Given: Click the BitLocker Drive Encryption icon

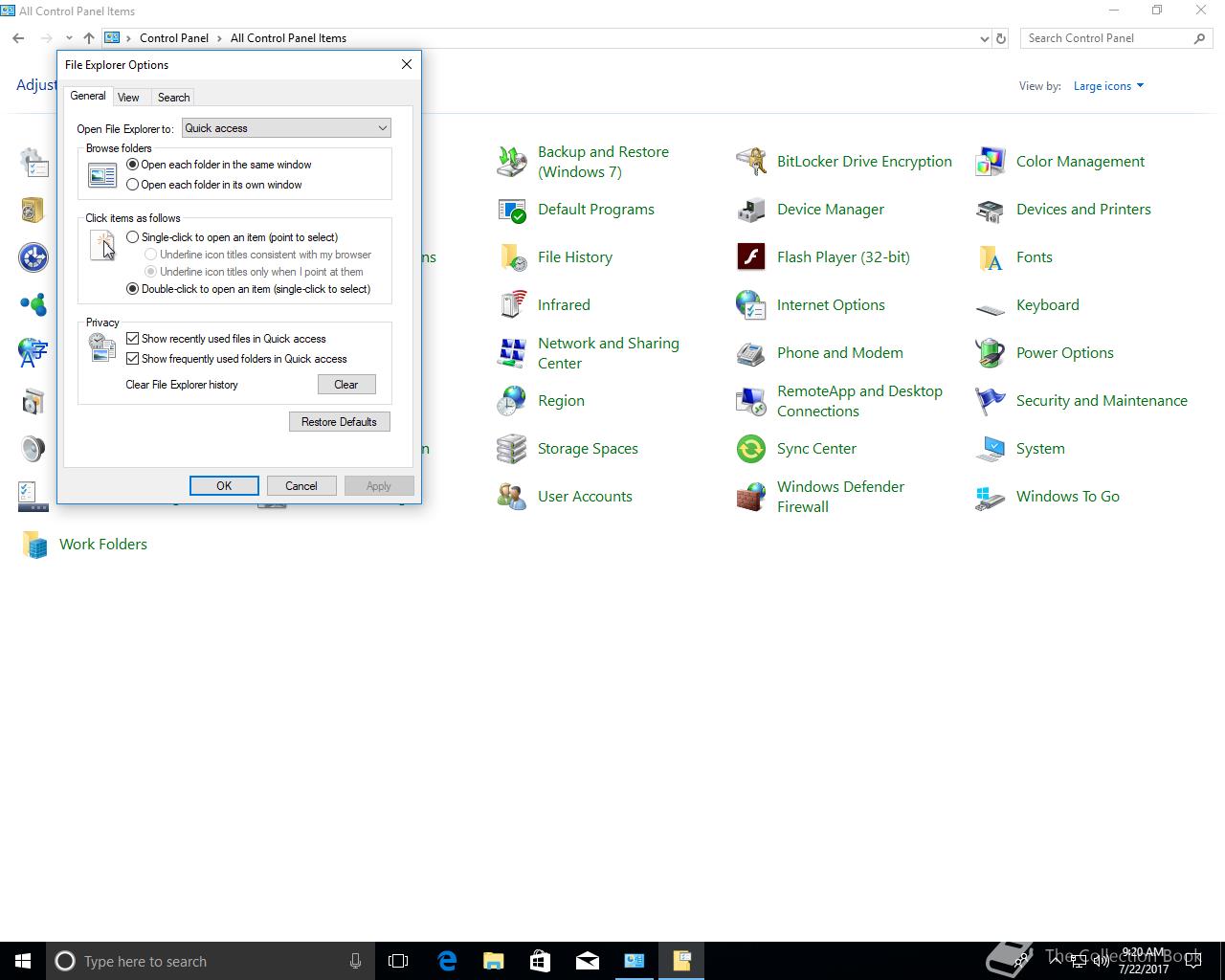Looking at the screenshot, I should pyautogui.click(x=751, y=162).
